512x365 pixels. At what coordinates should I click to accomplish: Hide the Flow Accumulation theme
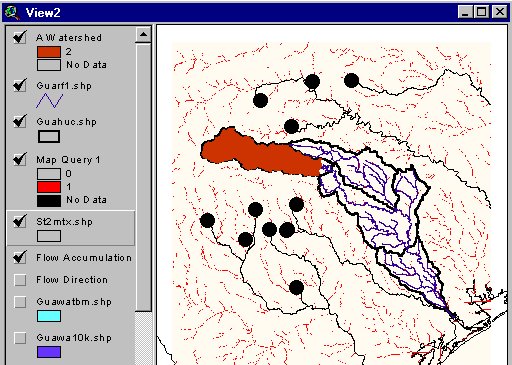tap(20, 257)
